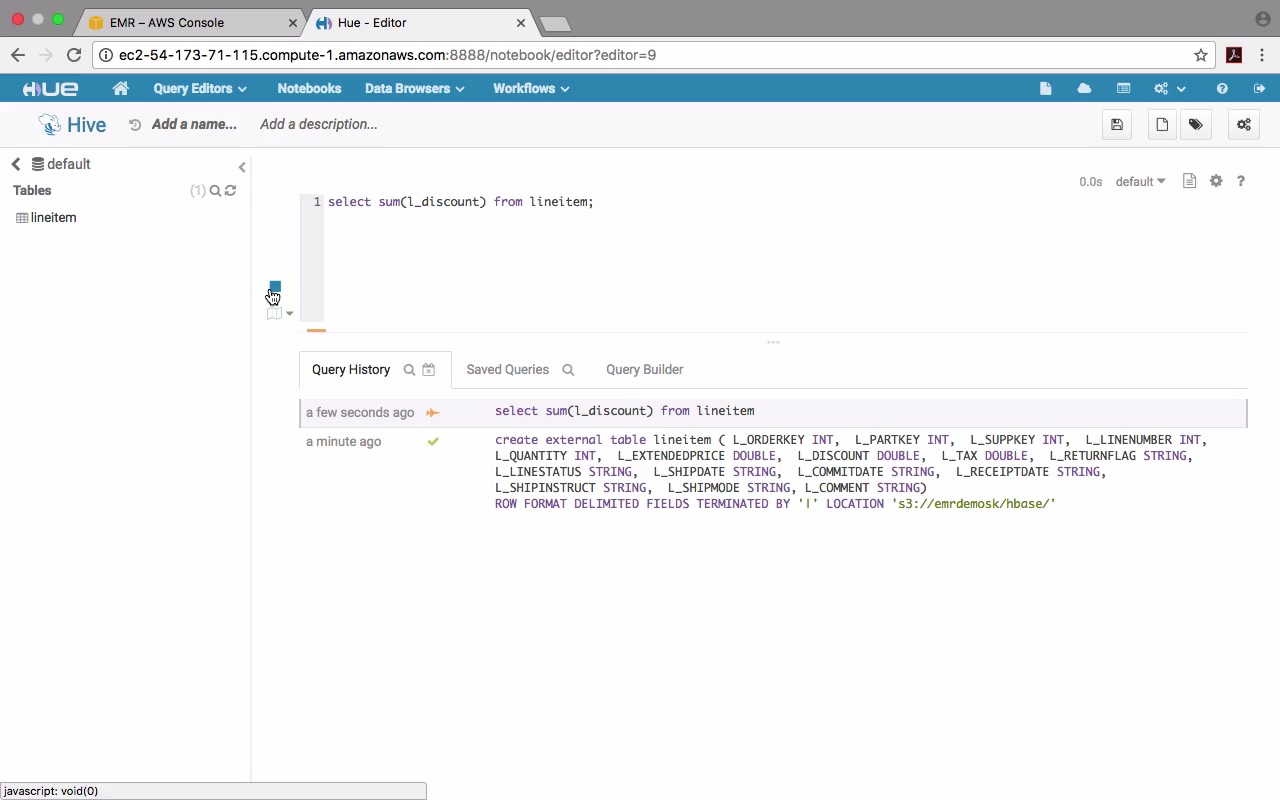Go to Hue home icon
The width and height of the screenshot is (1280, 800).
pyautogui.click(x=121, y=89)
